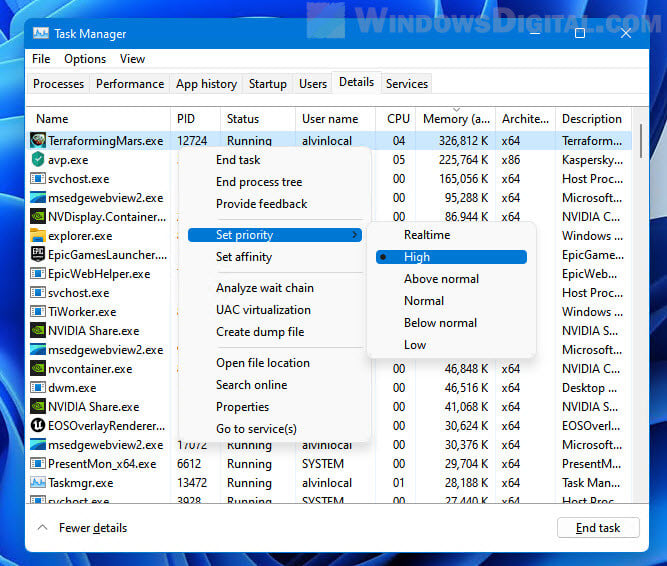Sort by Memory column header
667x566 pixels.
click(456, 119)
